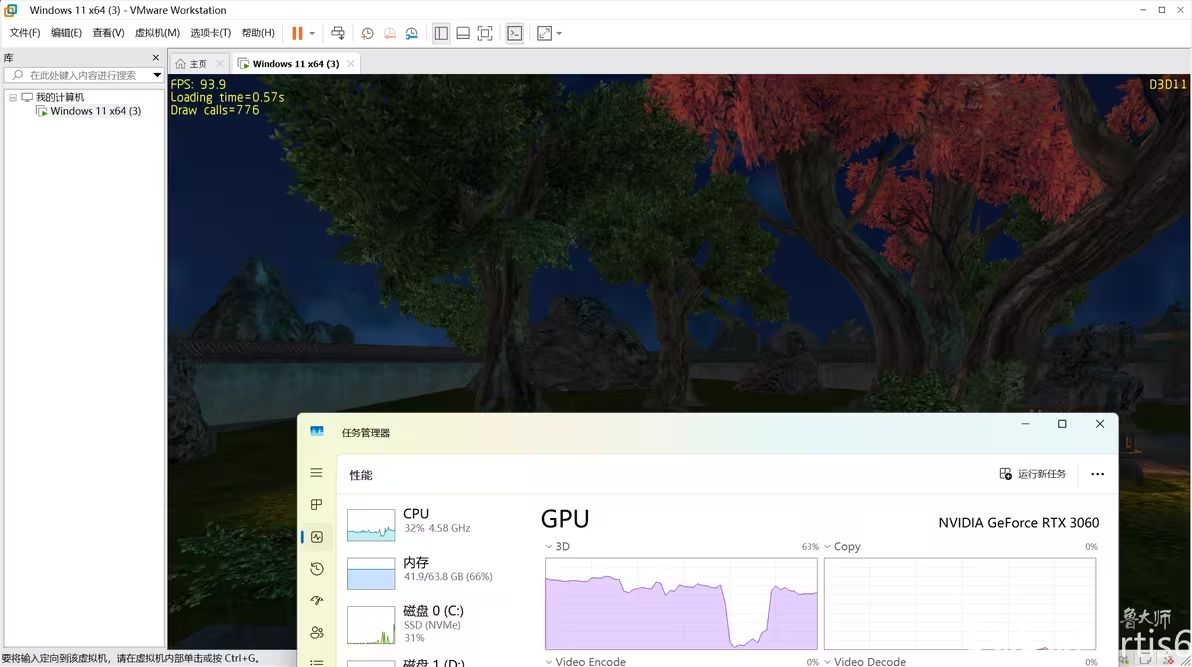This screenshot has height=667, width=1192.
Task: Open the Task Manager startup apps icon
Action: pyautogui.click(x=317, y=601)
